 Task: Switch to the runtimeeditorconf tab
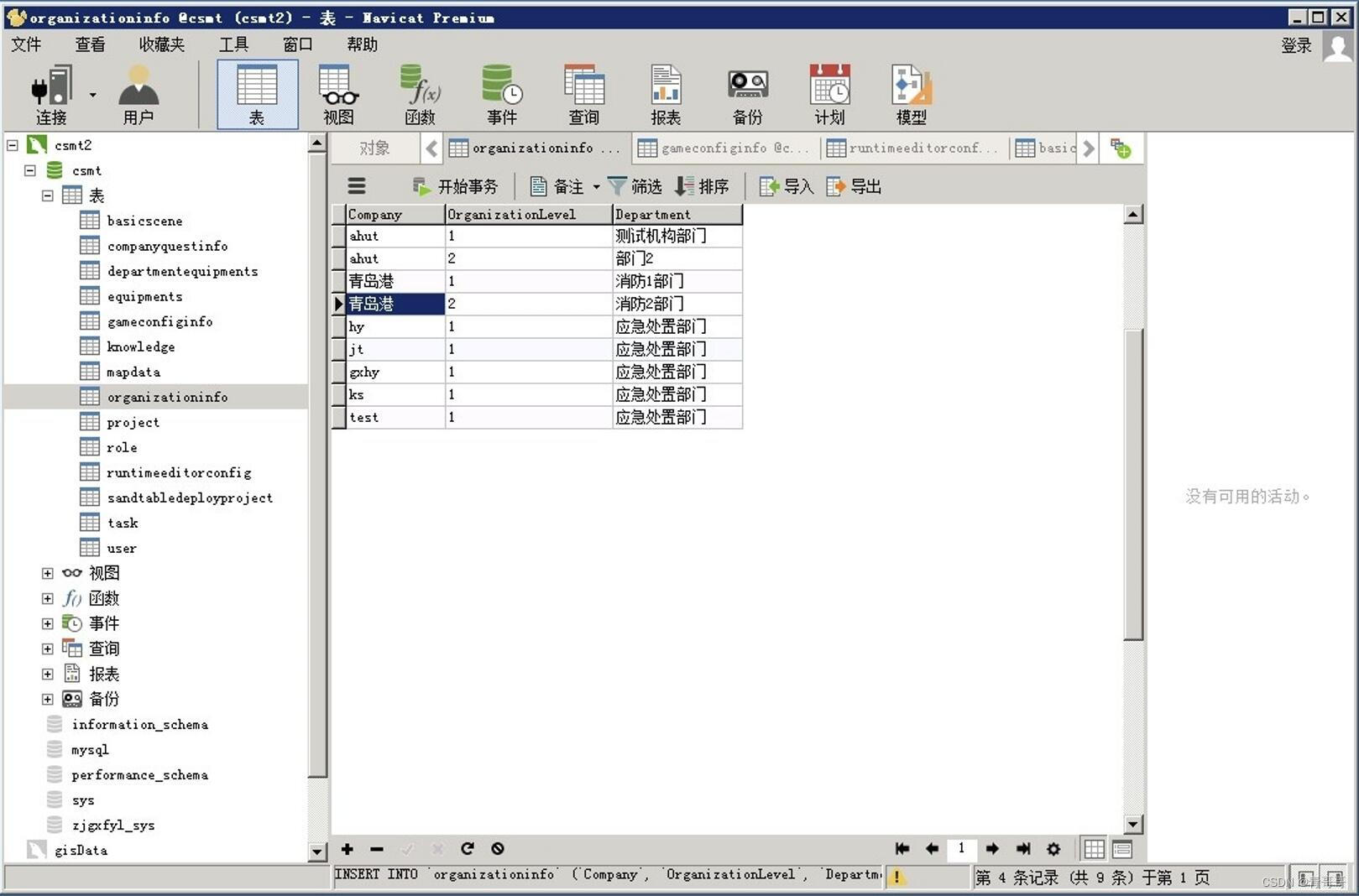[913, 148]
